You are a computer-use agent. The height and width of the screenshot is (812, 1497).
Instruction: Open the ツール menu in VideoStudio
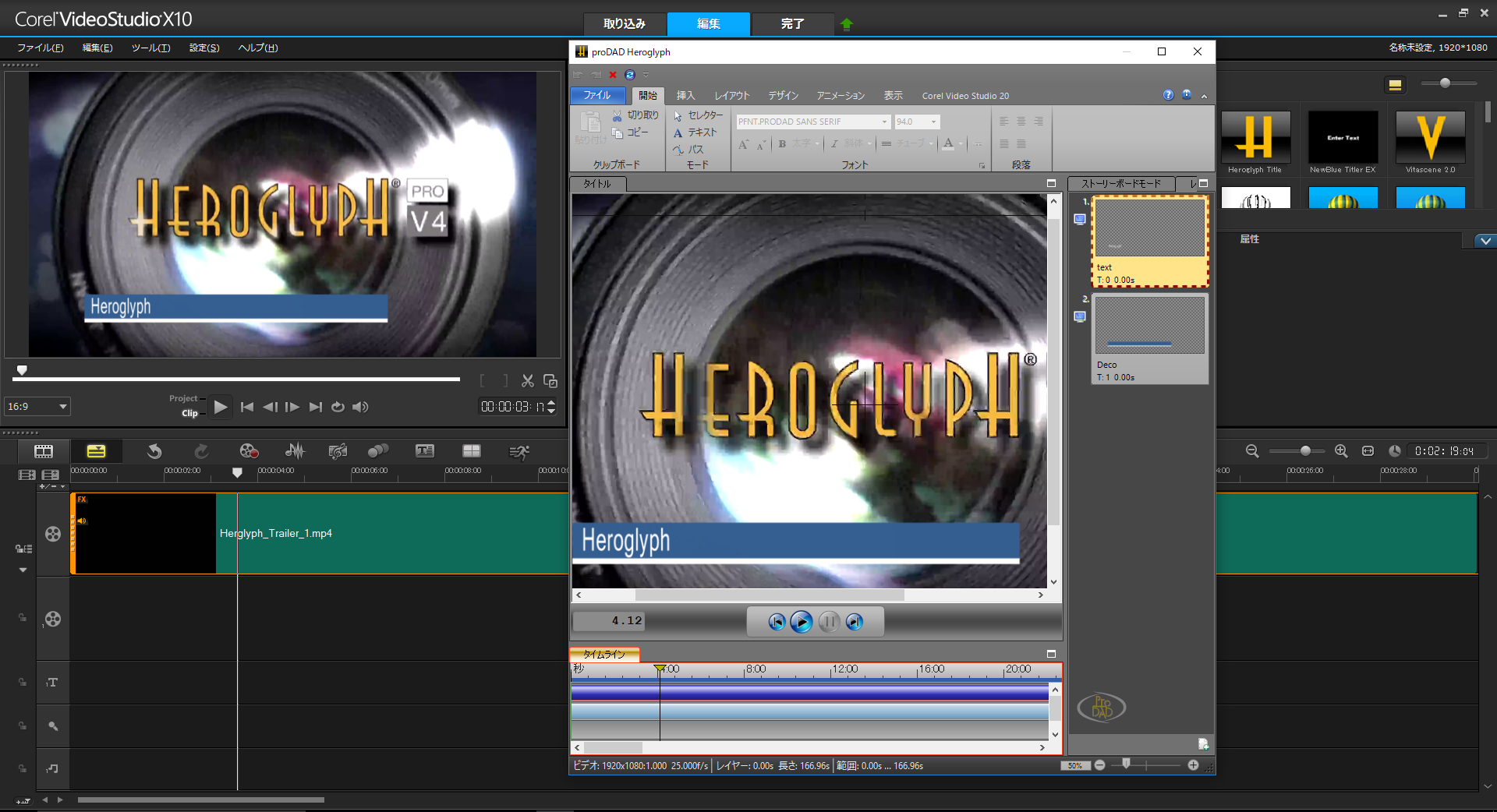pyautogui.click(x=150, y=48)
